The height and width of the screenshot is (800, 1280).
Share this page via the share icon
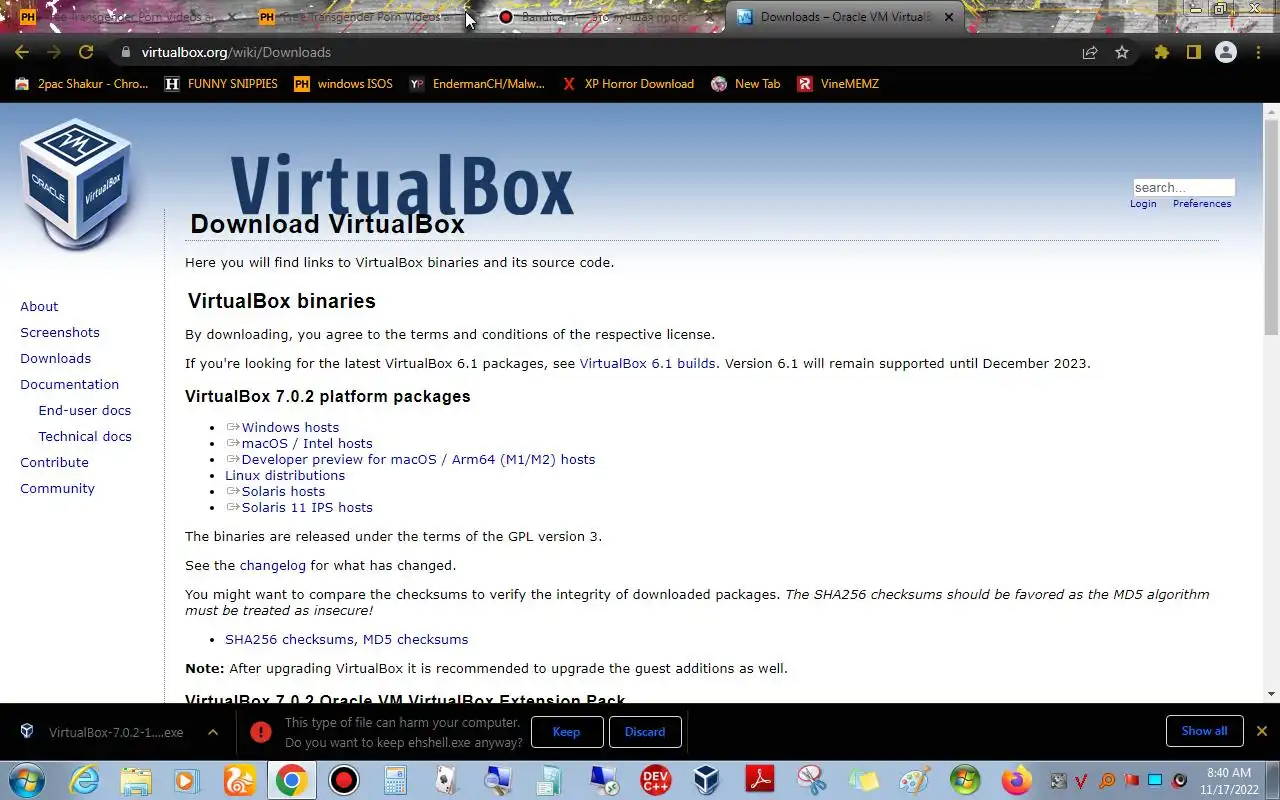pyautogui.click(x=1090, y=52)
